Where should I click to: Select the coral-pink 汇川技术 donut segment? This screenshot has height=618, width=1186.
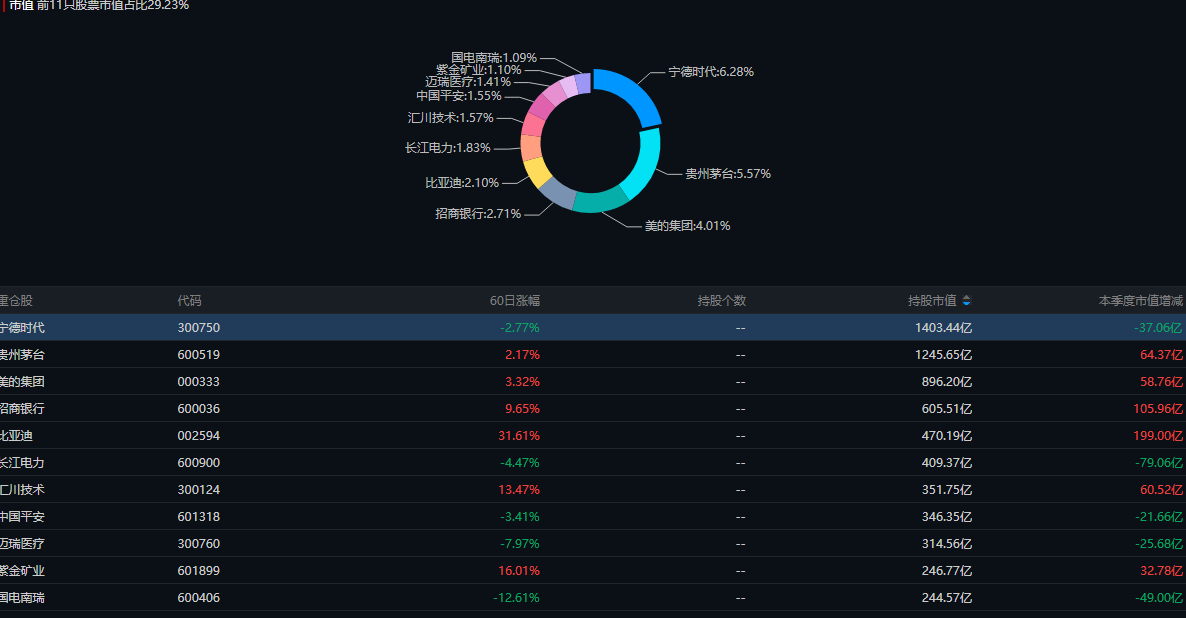pyautogui.click(x=534, y=126)
